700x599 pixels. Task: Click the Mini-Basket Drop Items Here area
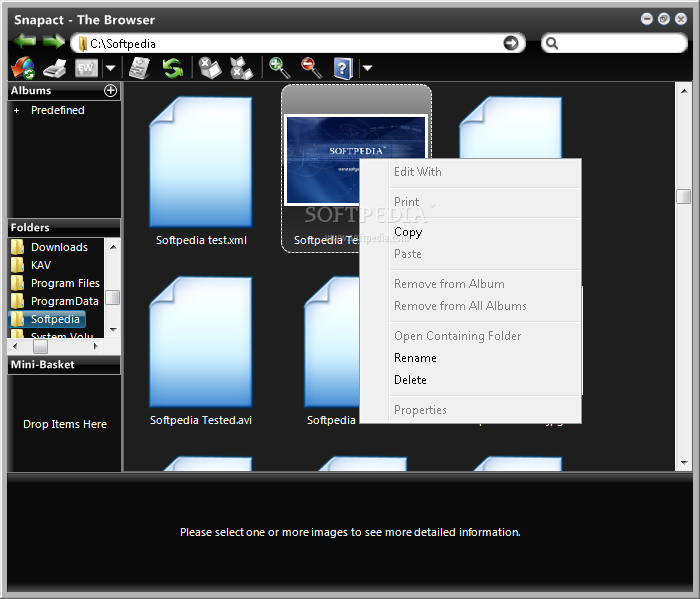click(x=64, y=424)
